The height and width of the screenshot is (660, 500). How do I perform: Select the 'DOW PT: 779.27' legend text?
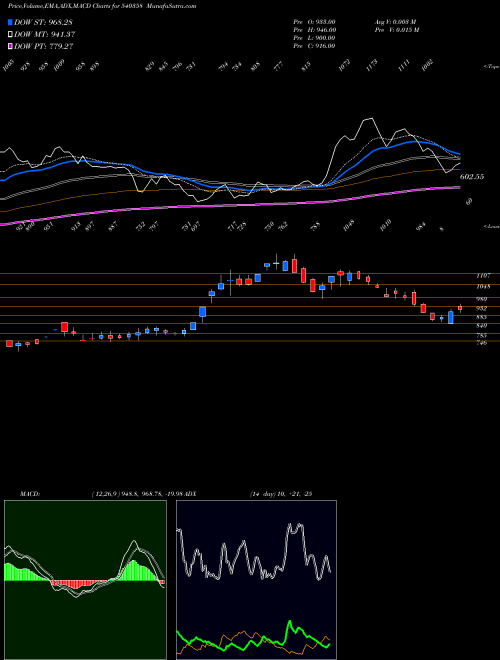pyautogui.click(x=44, y=46)
